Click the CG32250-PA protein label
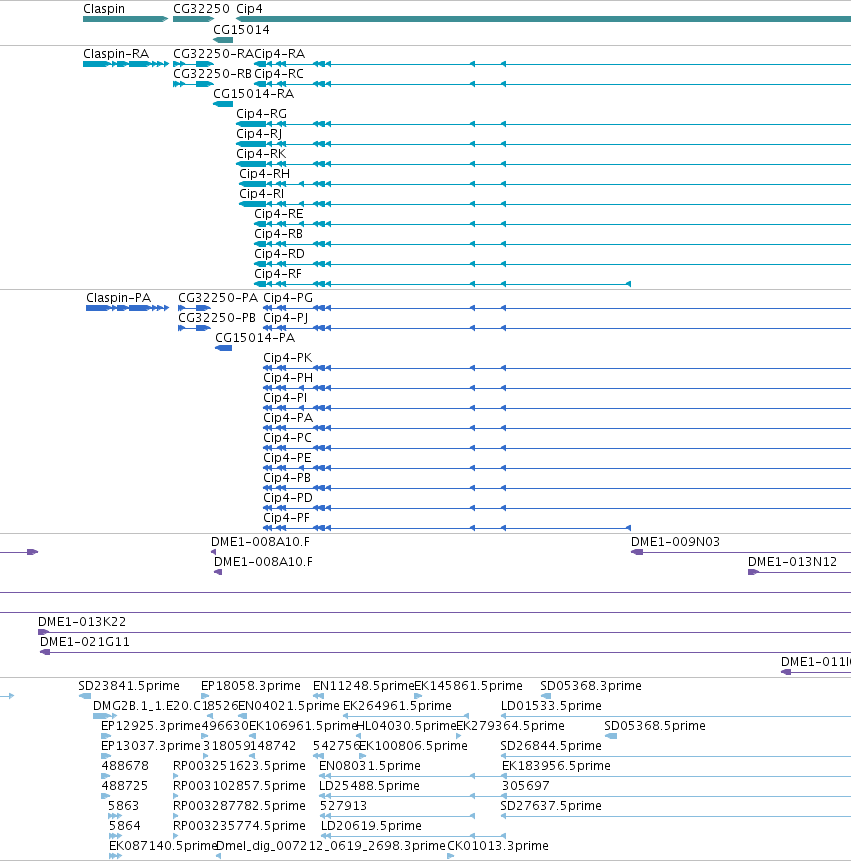851x861 pixels. 218,298
